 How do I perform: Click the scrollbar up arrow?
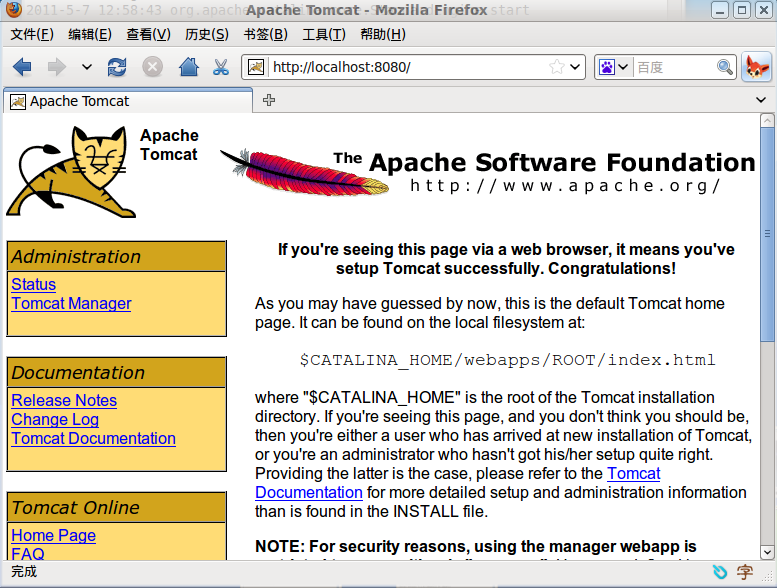(x=767, y=120)
